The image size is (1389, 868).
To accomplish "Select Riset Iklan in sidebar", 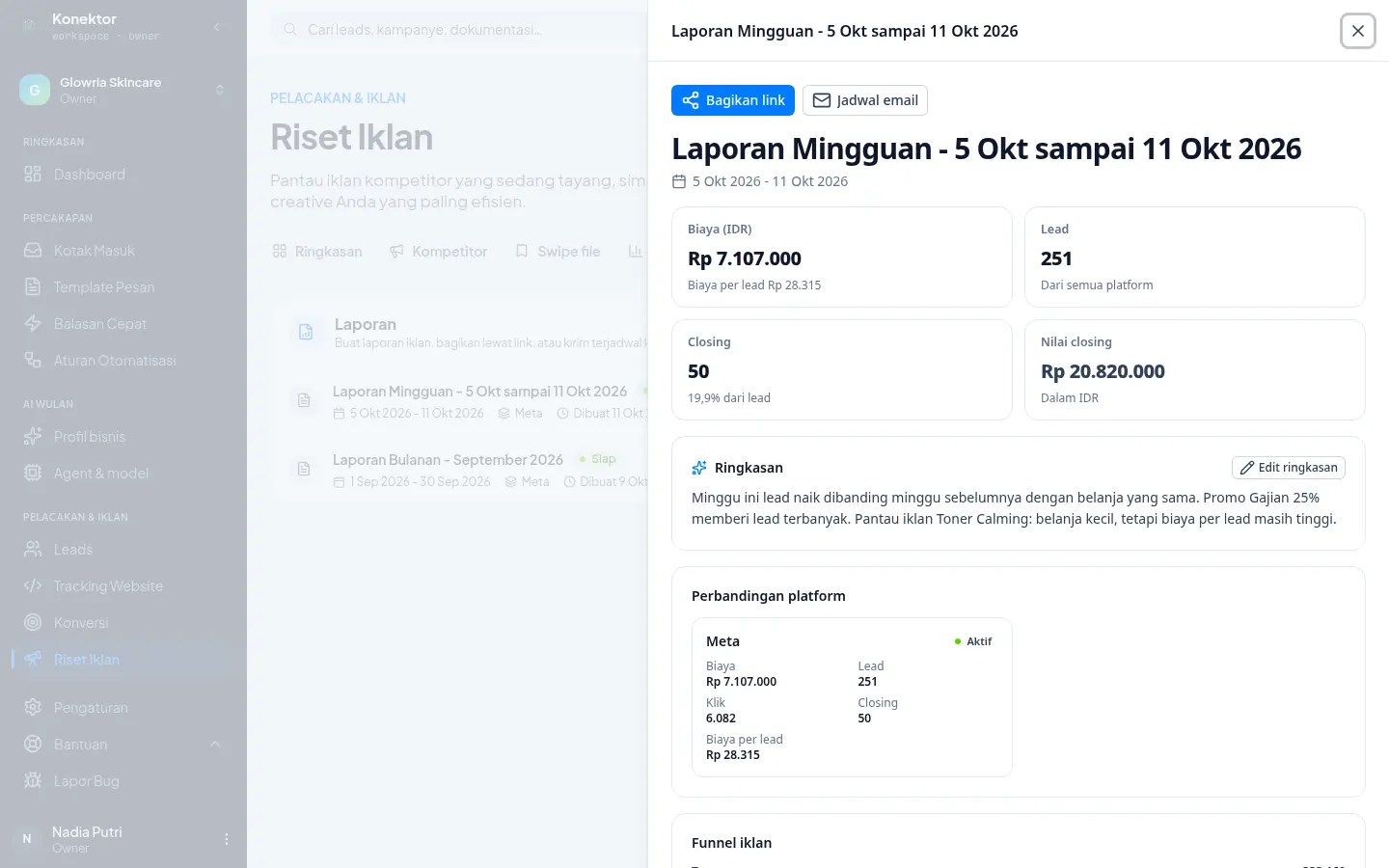I will click(123, 660).
